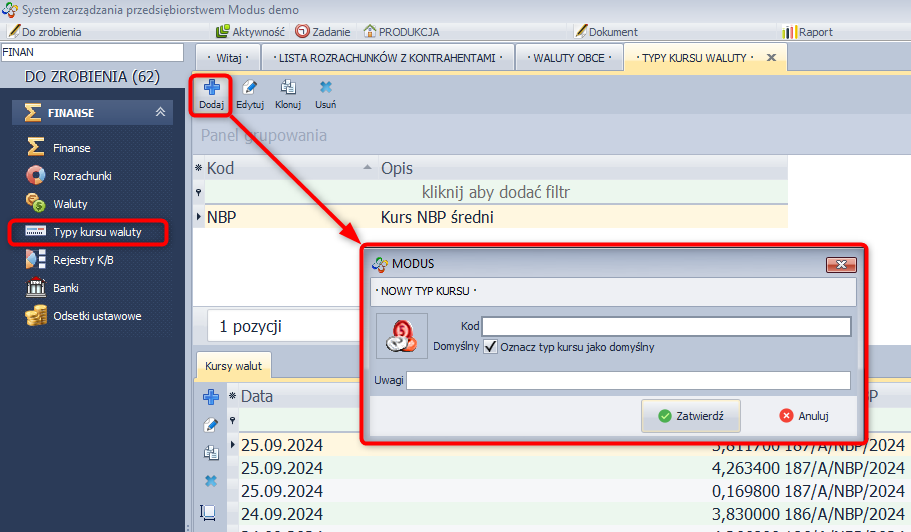Collapse the FINANSE sidebar section
Viewport: 911px width, 532px height.
[160, 113]
